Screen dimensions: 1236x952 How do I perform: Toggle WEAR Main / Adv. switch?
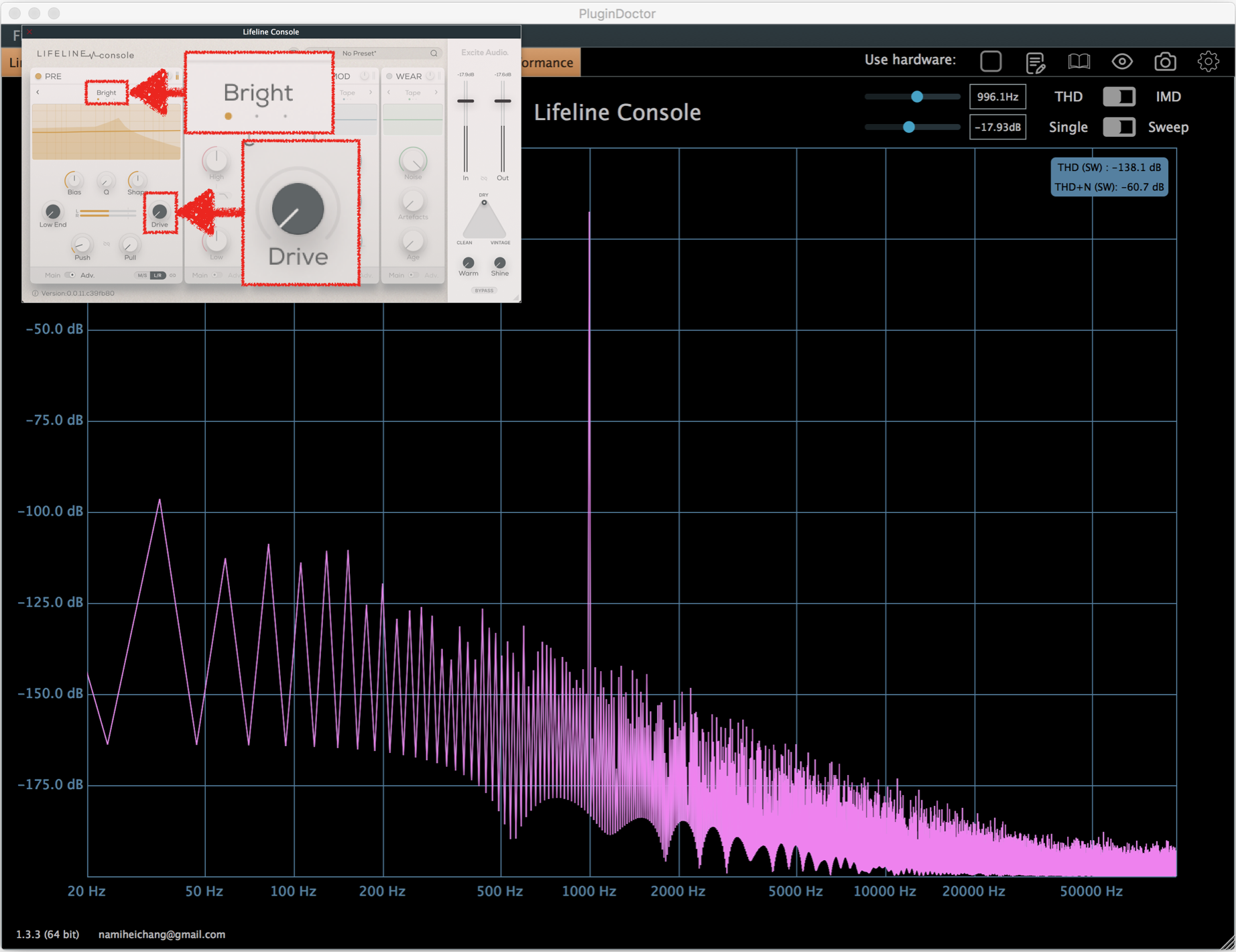[x=414, y=276]
